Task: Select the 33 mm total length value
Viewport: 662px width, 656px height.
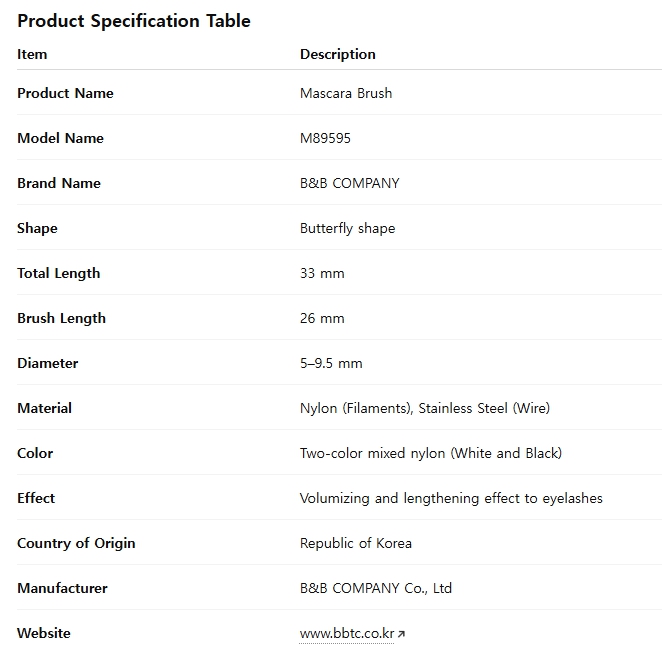Action: [x=322, y=273]
